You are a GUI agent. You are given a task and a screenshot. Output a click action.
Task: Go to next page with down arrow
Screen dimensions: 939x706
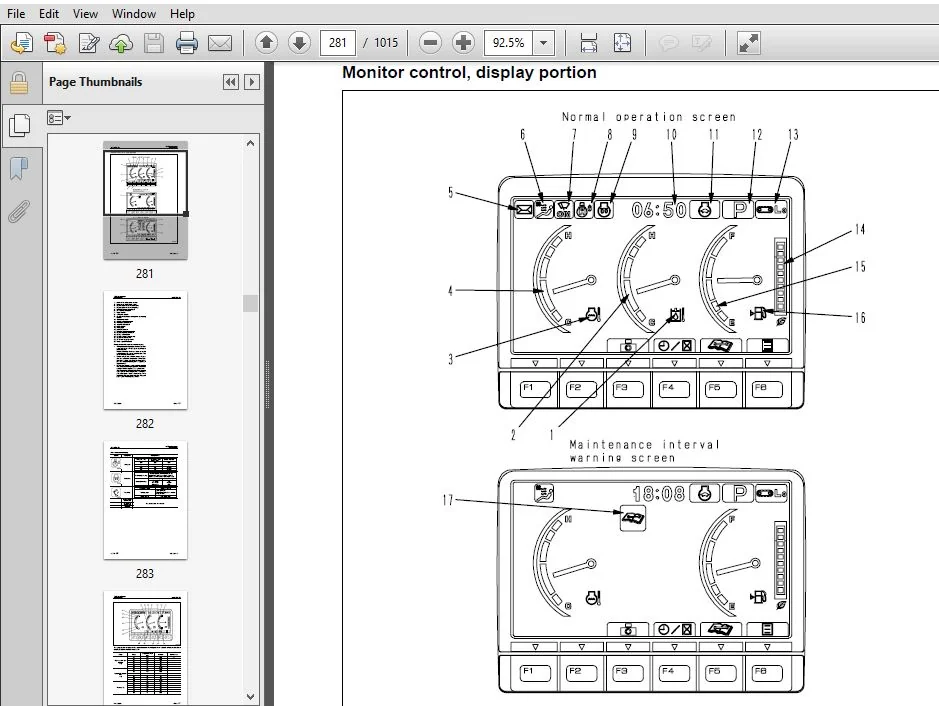[299, 43]
